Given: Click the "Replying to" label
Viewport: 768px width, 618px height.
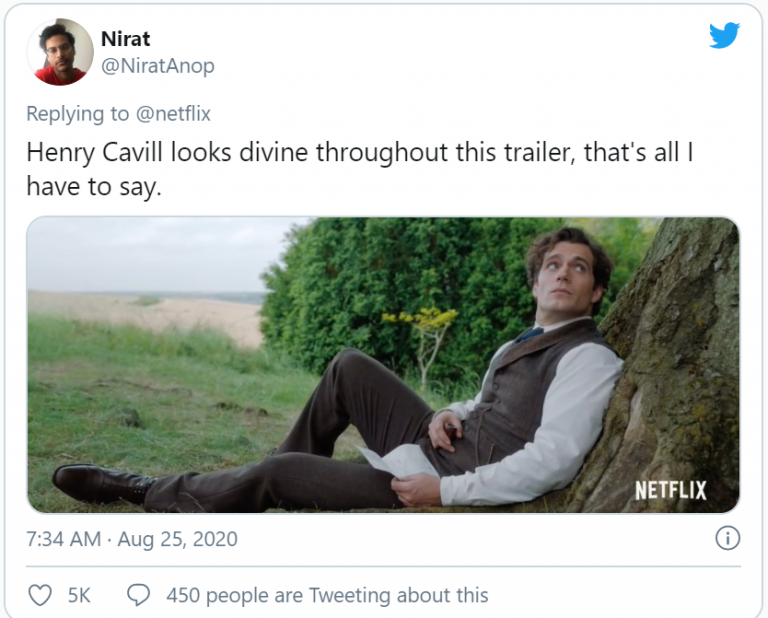Looking at the screenshot, I should tap(78, 113).
